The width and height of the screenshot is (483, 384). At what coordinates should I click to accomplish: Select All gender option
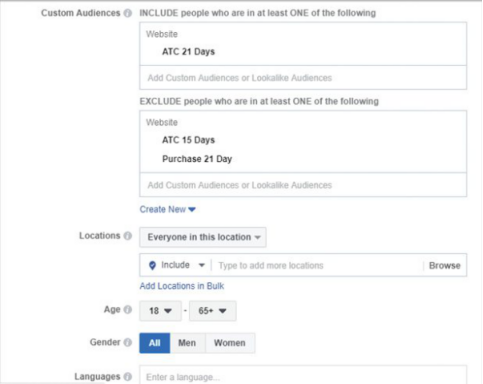(x=155, y=343)
